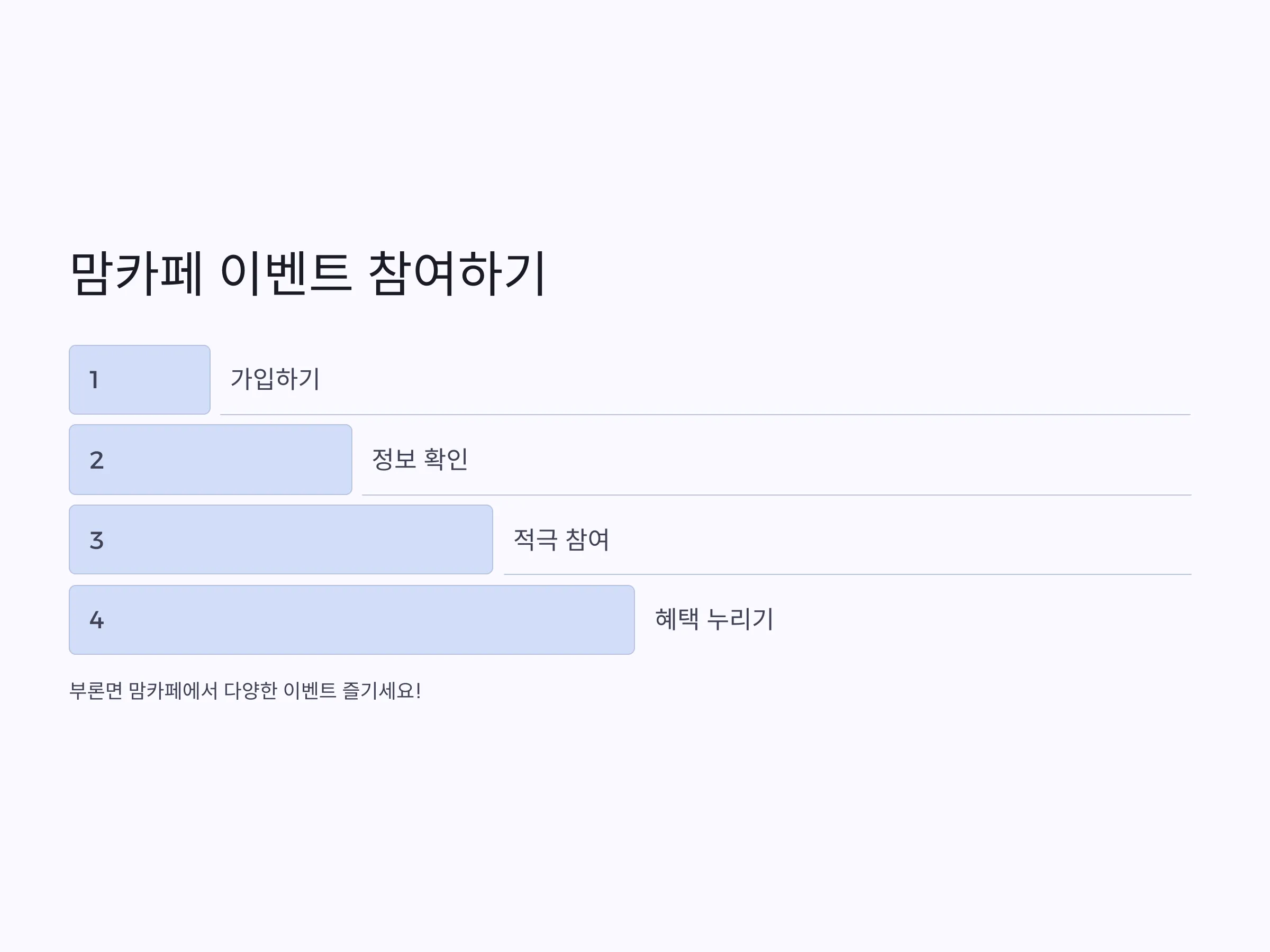Click the divider line under '정보 확인'
Screen dimensions: 1270x952
pos(776,495)
